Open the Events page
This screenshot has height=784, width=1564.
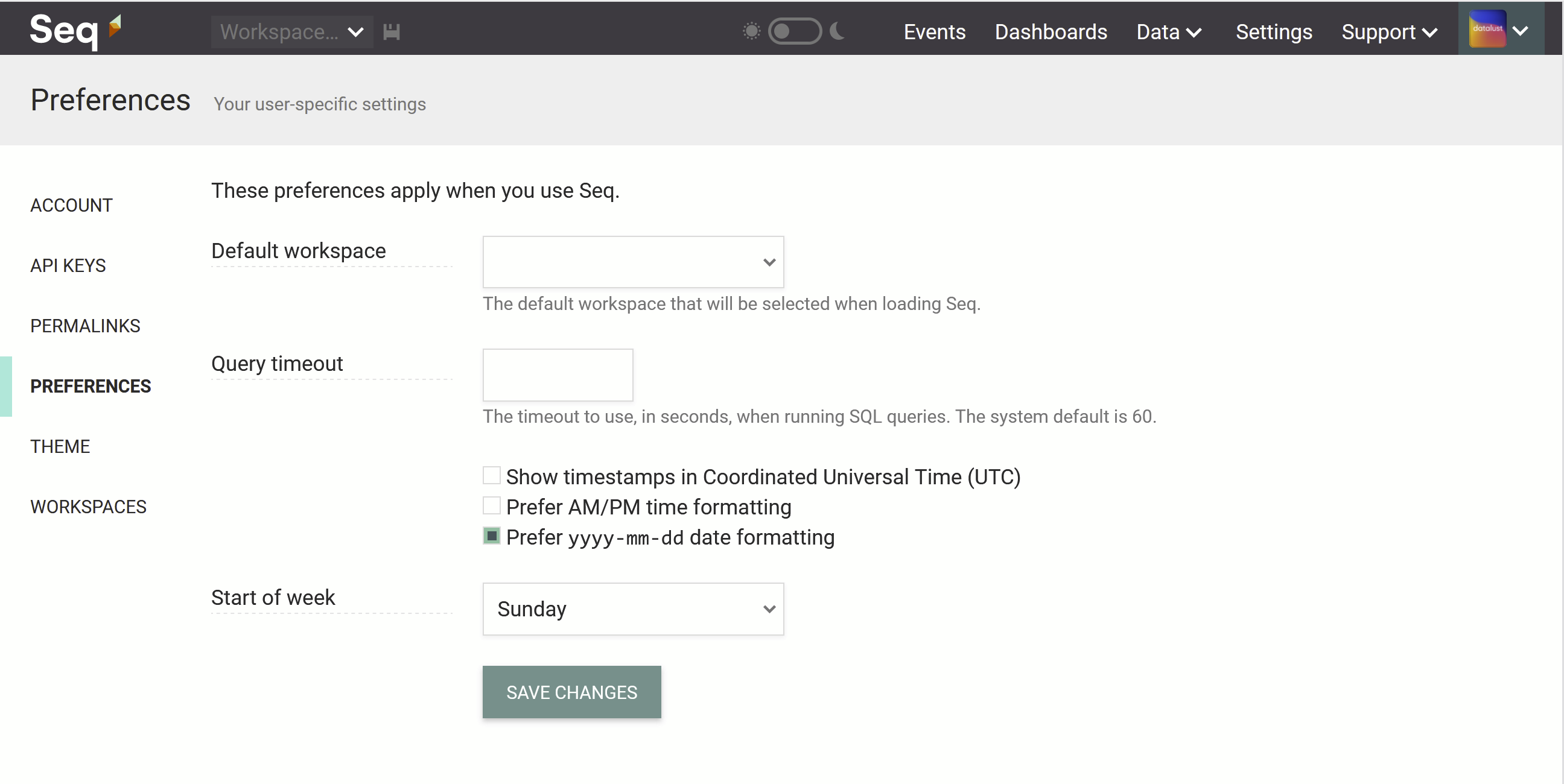tap(935, 32)
